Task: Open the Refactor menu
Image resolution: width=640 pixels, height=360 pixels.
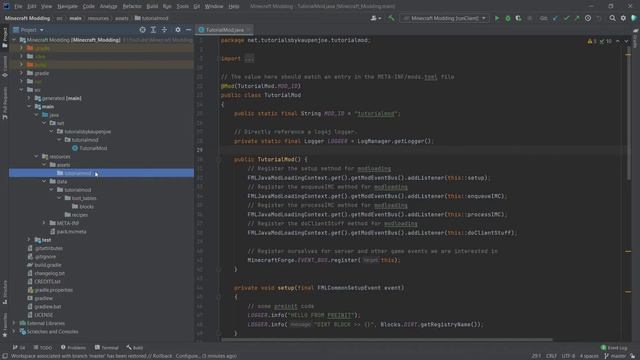Action: coord(132,7)
